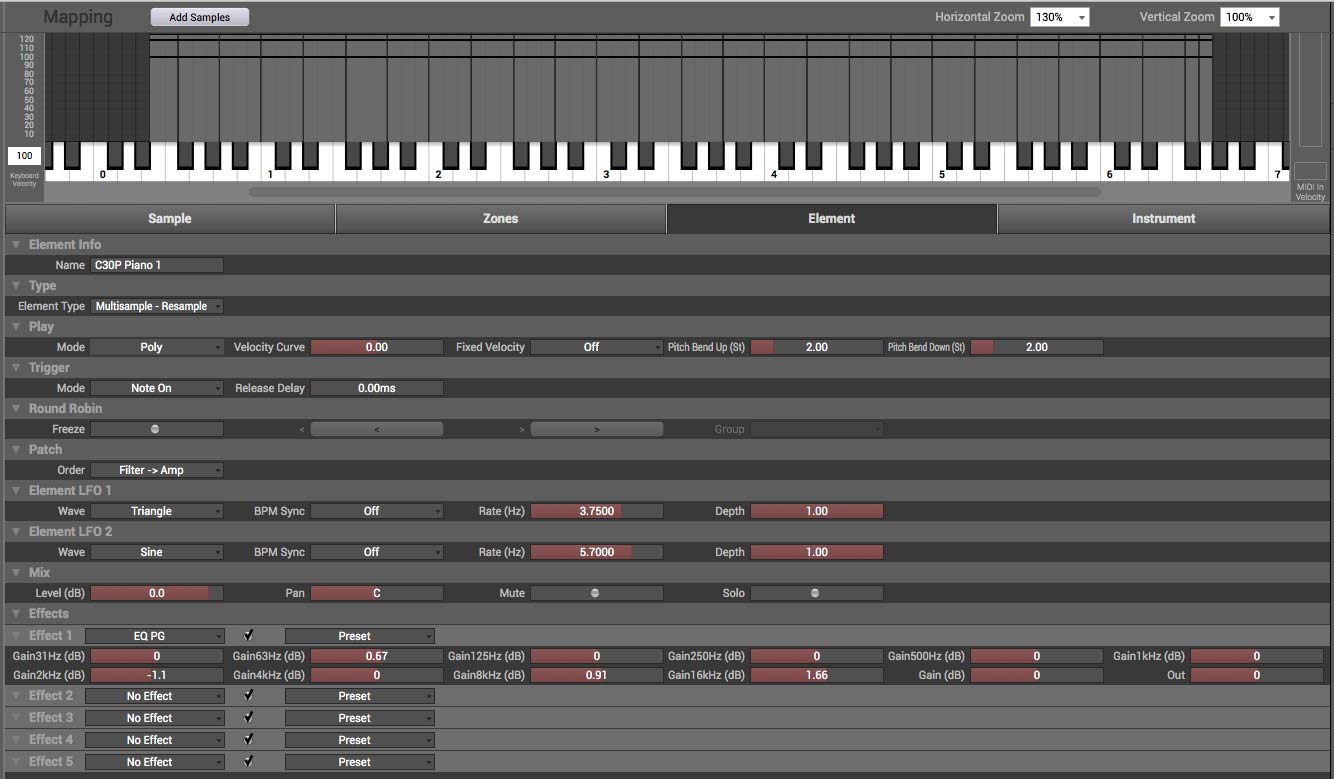Click the Name field C30P Piano 1

[x=156, y=265]
